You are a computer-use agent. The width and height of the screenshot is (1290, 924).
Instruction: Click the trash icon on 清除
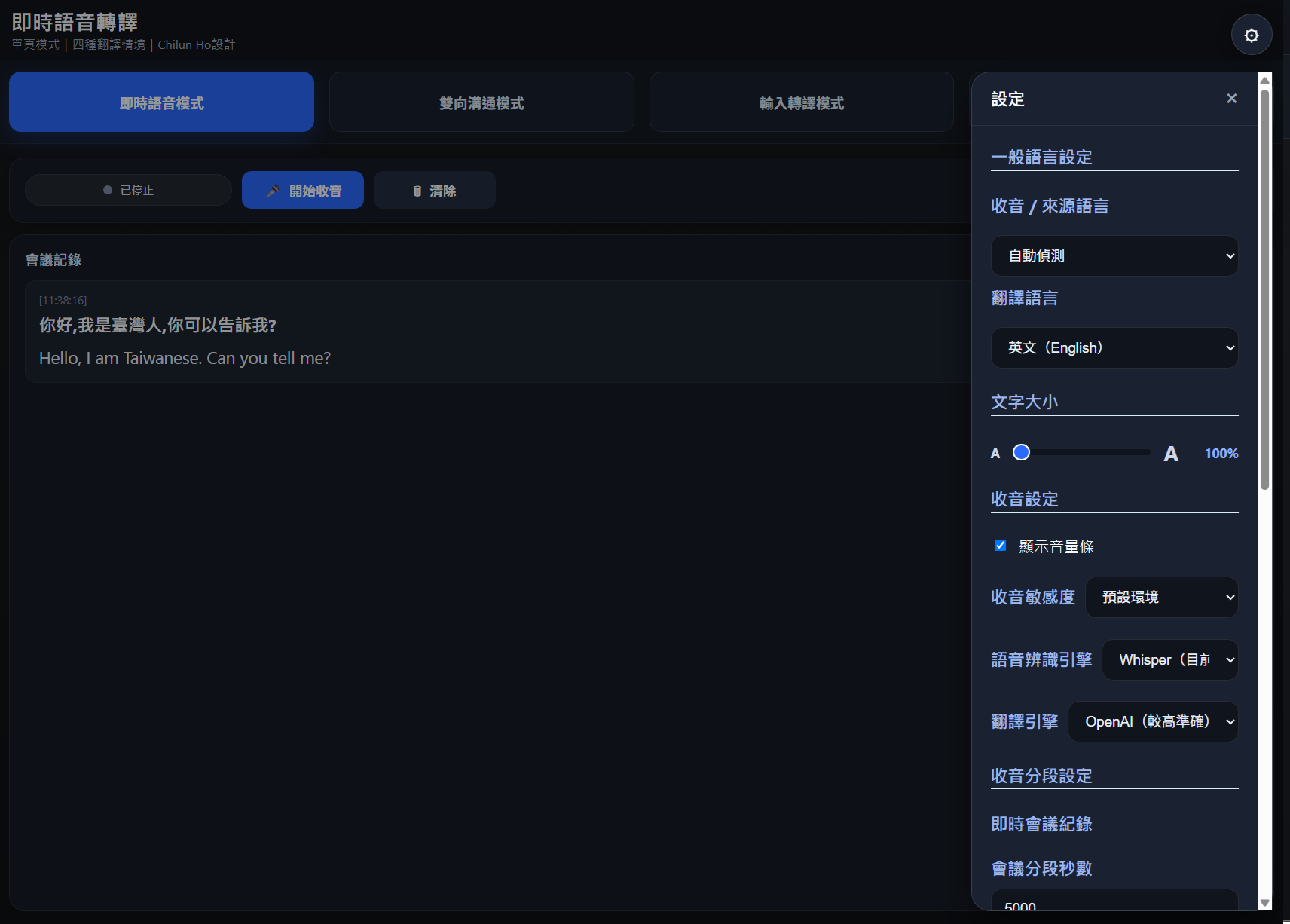tap(417, 191)
